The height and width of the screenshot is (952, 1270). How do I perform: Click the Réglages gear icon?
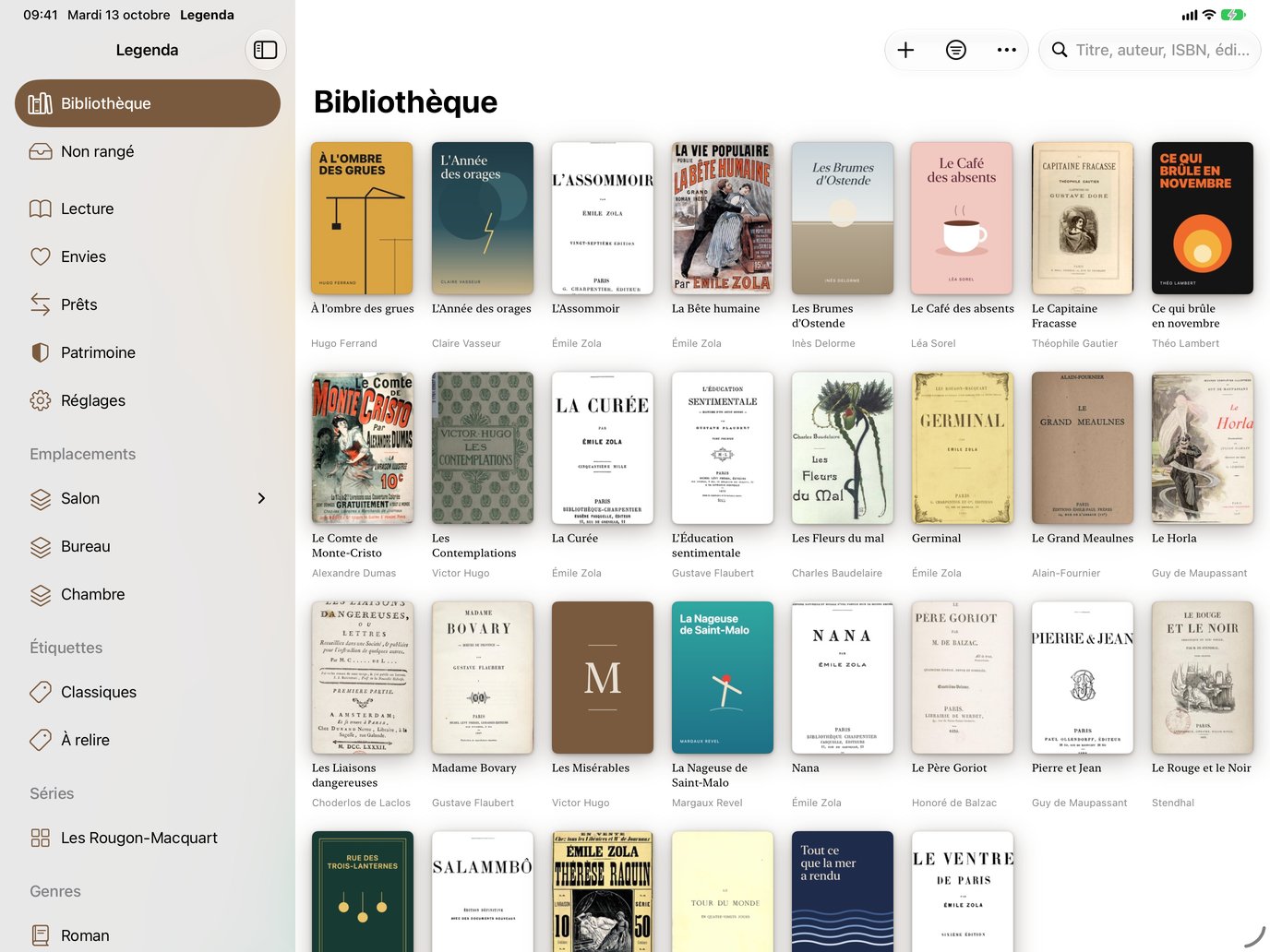pyautogui.click(x=41, y=400)
